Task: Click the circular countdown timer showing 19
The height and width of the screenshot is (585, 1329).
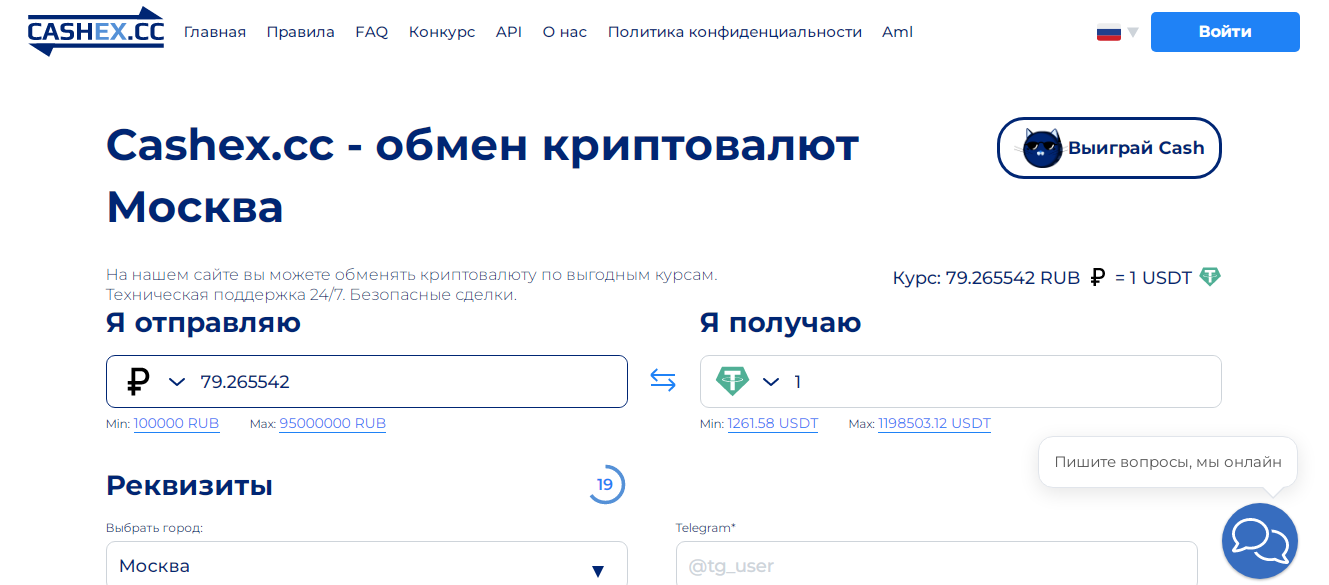Action: (x=605, y=485)
